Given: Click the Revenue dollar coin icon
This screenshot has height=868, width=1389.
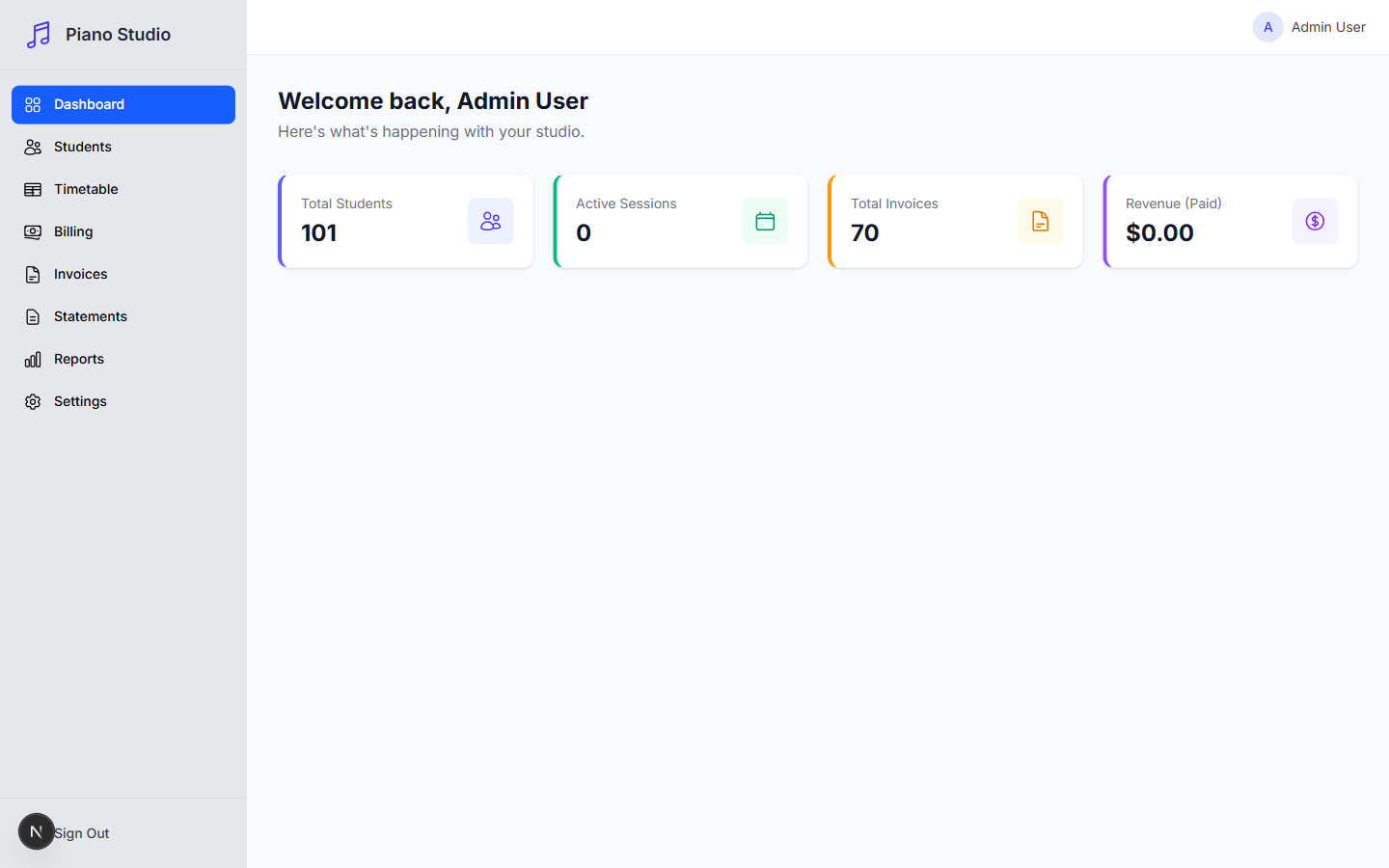Looking at the screenshot, I should click(x=1315, y=221).
